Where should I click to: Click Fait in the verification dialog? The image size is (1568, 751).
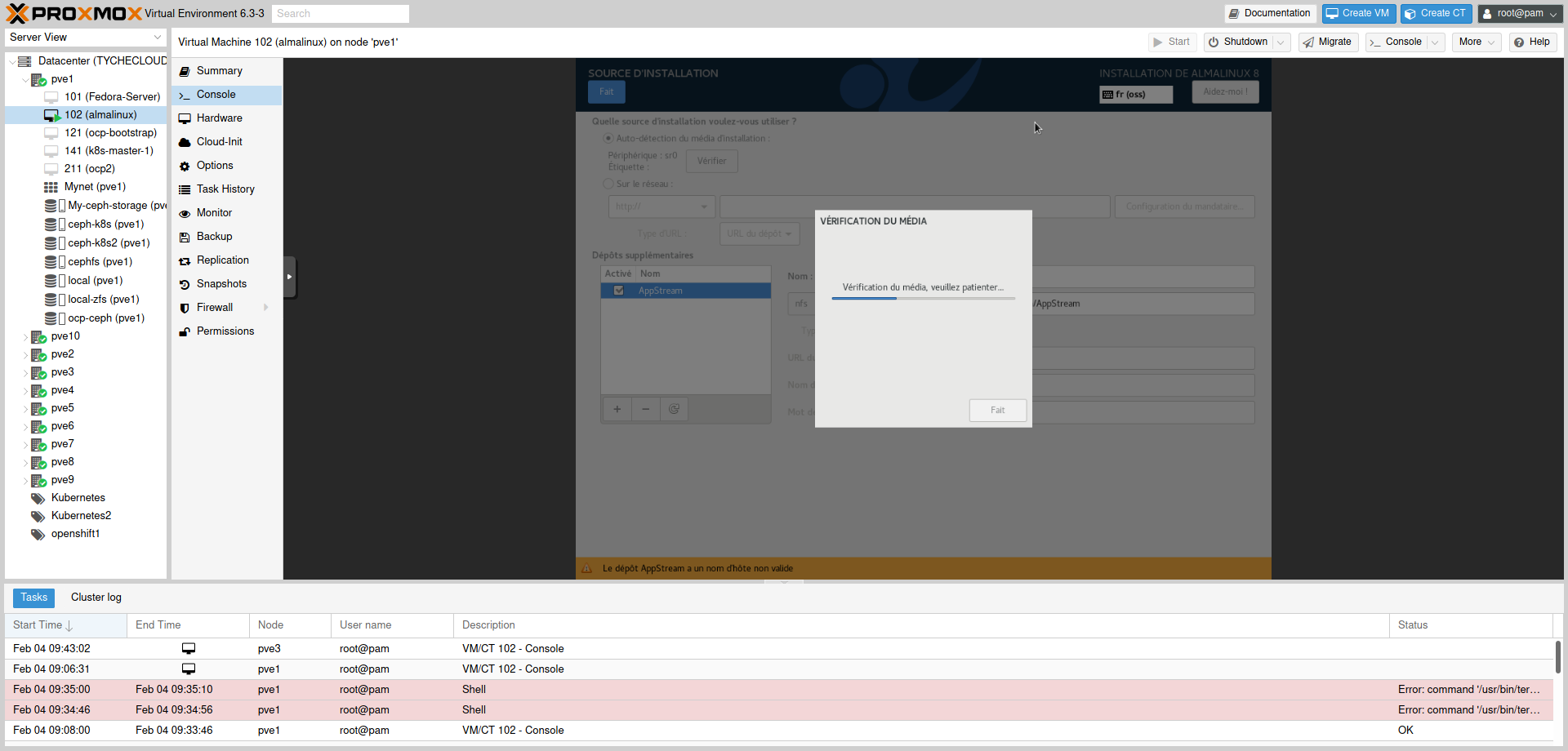coord(998,411)
